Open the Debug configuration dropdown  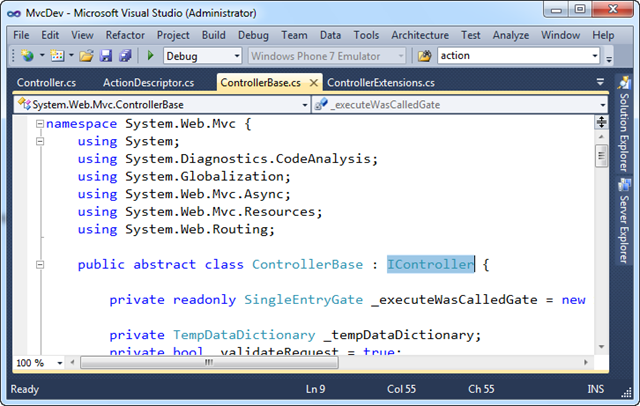pos(202,56)
